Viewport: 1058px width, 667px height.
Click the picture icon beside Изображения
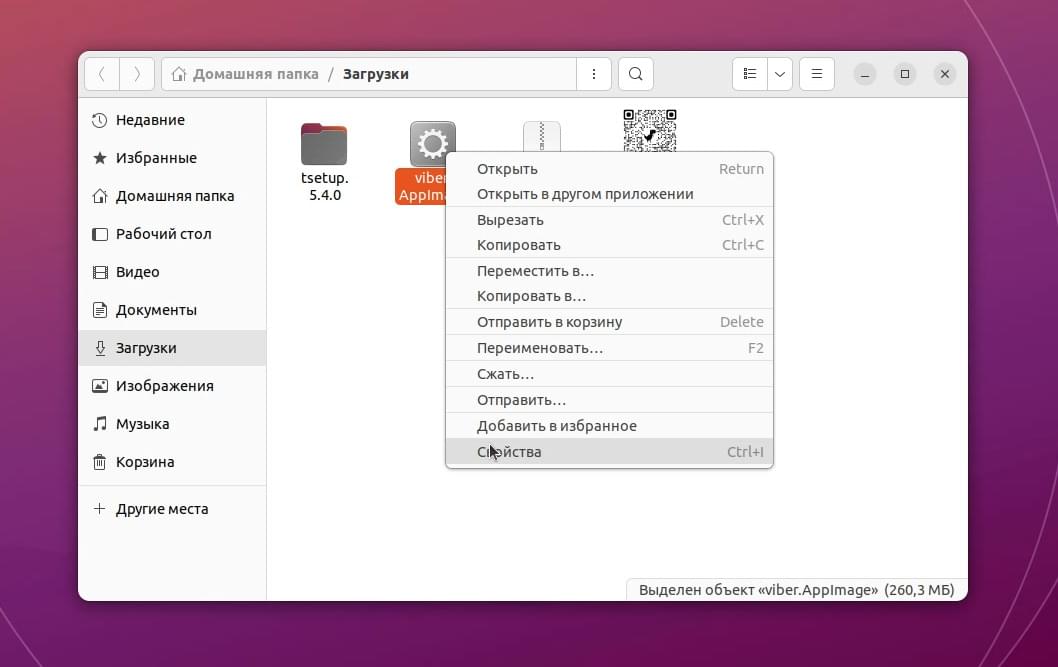pyautogui.click(x=100, y=386)
